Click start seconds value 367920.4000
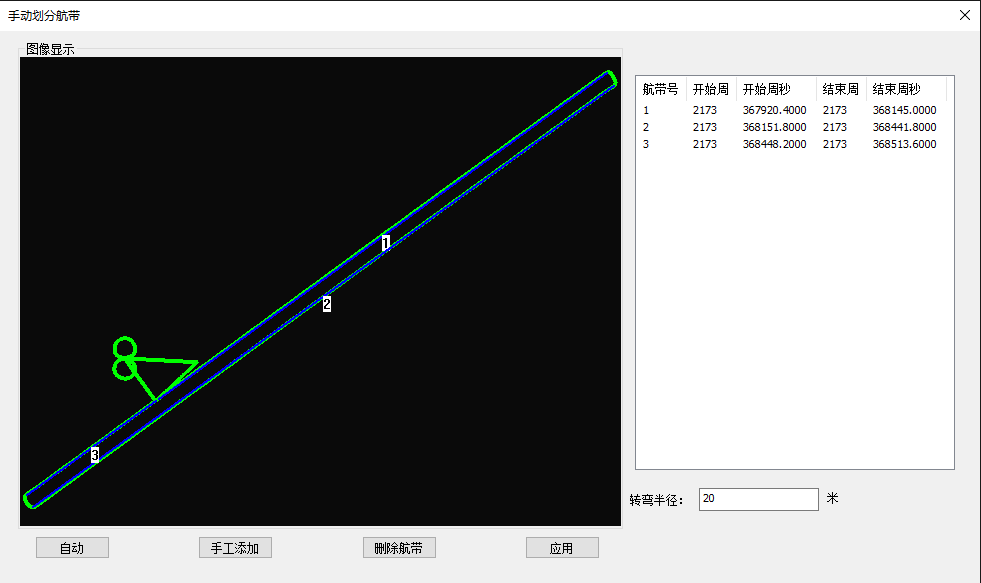981x583 pixels. click(775, 110)
